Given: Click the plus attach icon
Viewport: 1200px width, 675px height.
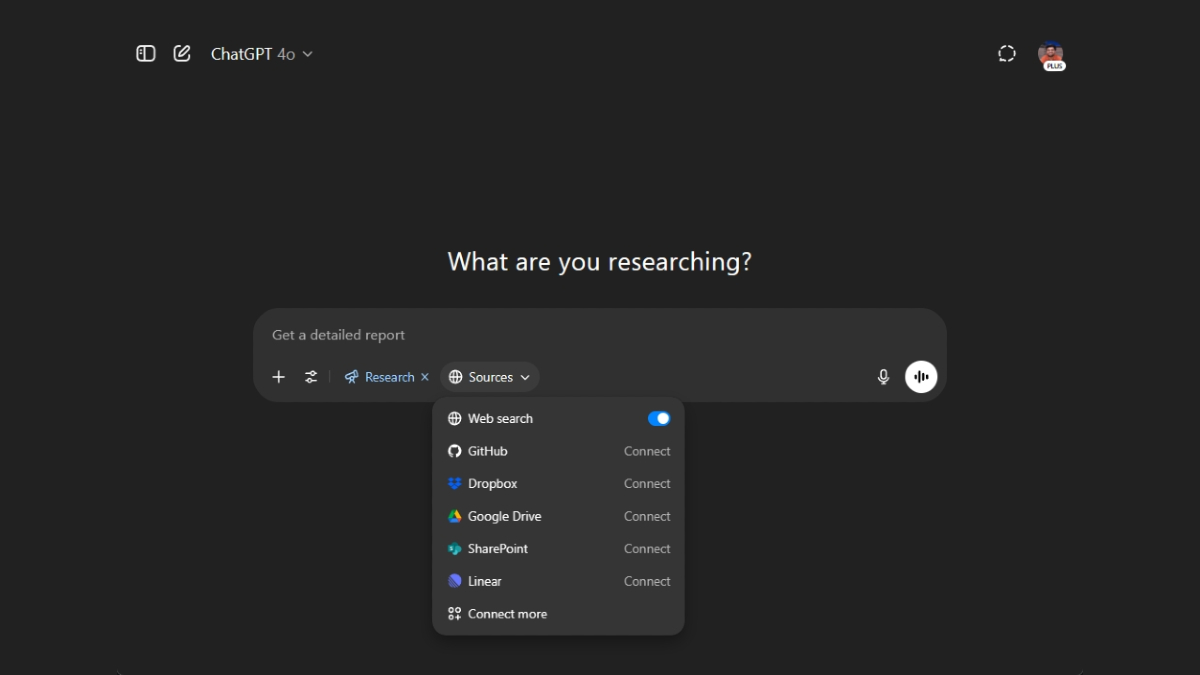Looking at the screenshot, I should pyautogui.click(x=279, y=377).
